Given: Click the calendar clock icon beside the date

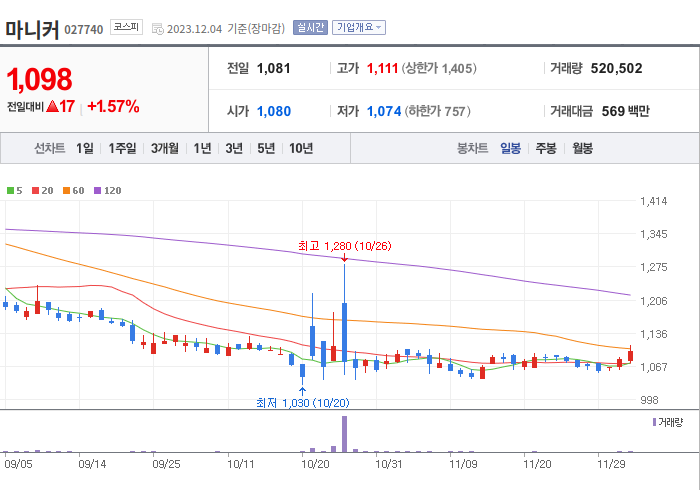Looking at the screenshot, I should [x=158, y=29].
